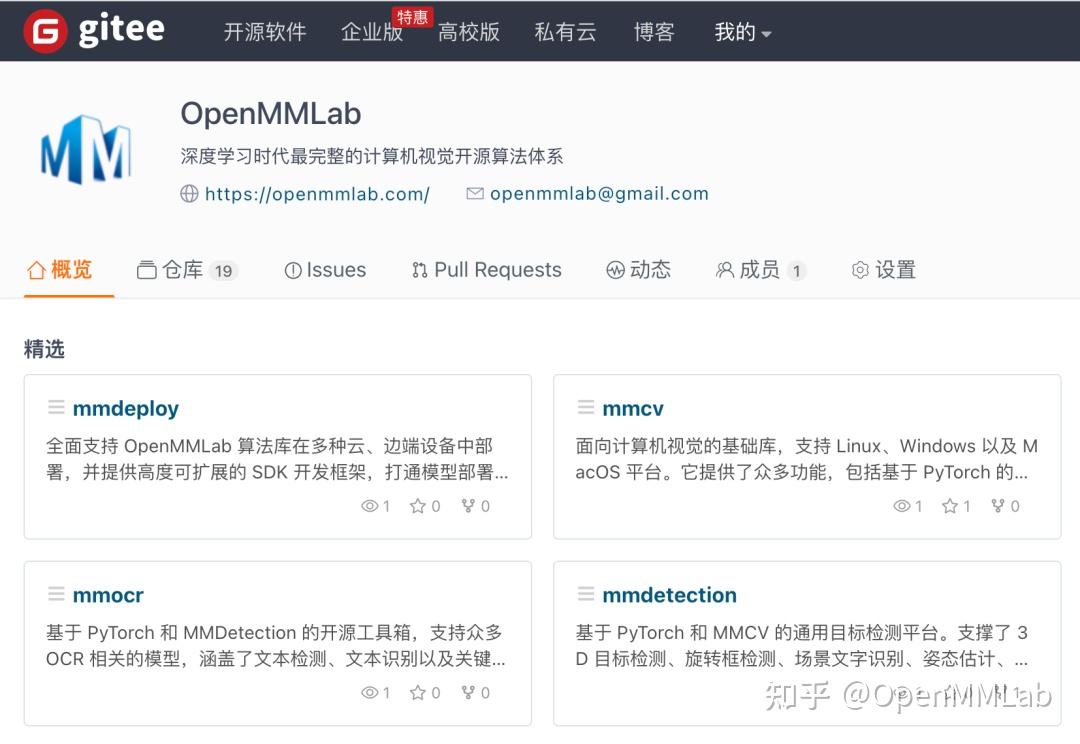Expand the 我的 dropdown menu
The height and width of the screenshot is (744, 1080).
[x=742, y=32]
